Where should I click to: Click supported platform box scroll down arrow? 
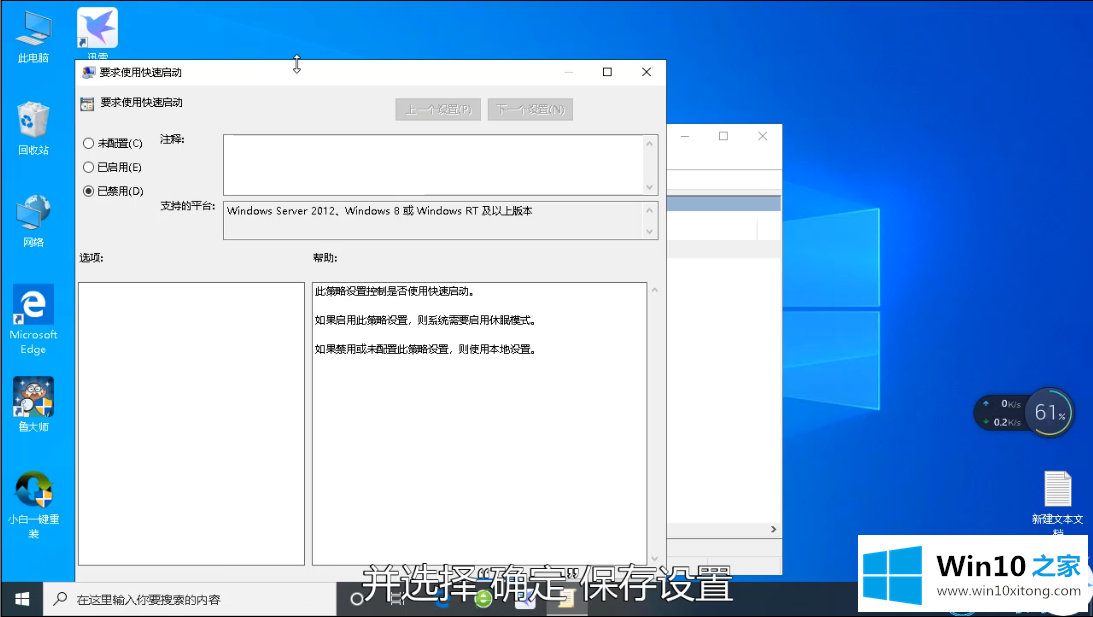pyautogui.click(x=650, y=231)
